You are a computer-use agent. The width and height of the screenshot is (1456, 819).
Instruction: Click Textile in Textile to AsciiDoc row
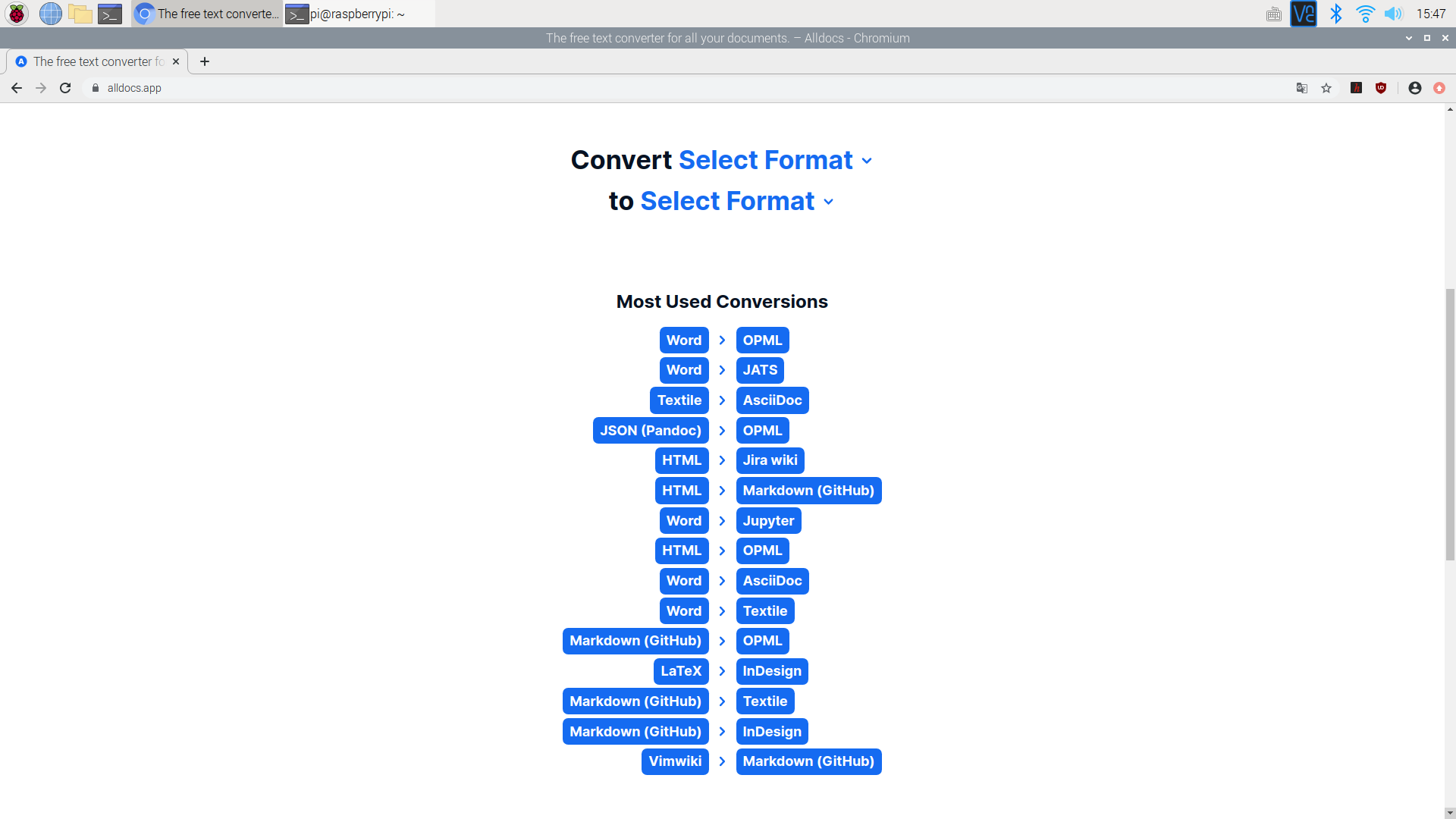point(679,400)
